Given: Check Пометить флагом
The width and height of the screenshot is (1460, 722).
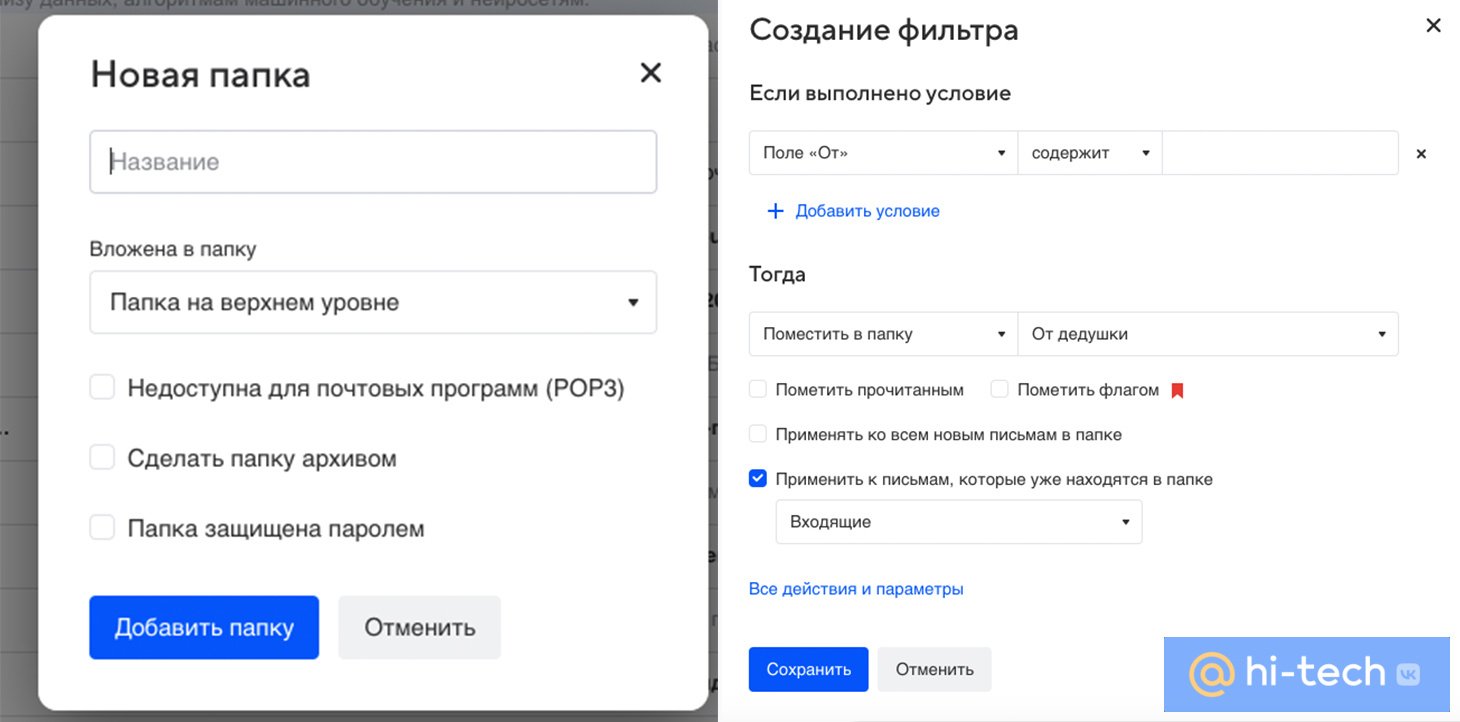Looking at the screenshot, I should click(x=999, y=389).
